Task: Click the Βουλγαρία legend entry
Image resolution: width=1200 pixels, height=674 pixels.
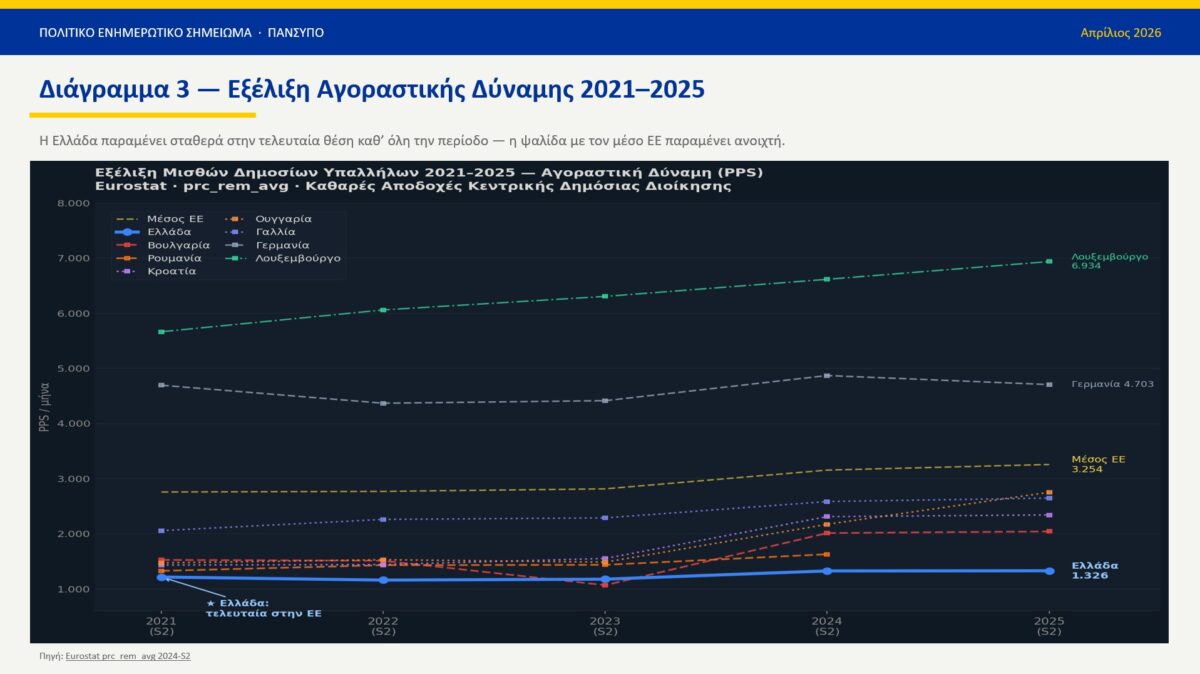Action: [x=177, y=245]
